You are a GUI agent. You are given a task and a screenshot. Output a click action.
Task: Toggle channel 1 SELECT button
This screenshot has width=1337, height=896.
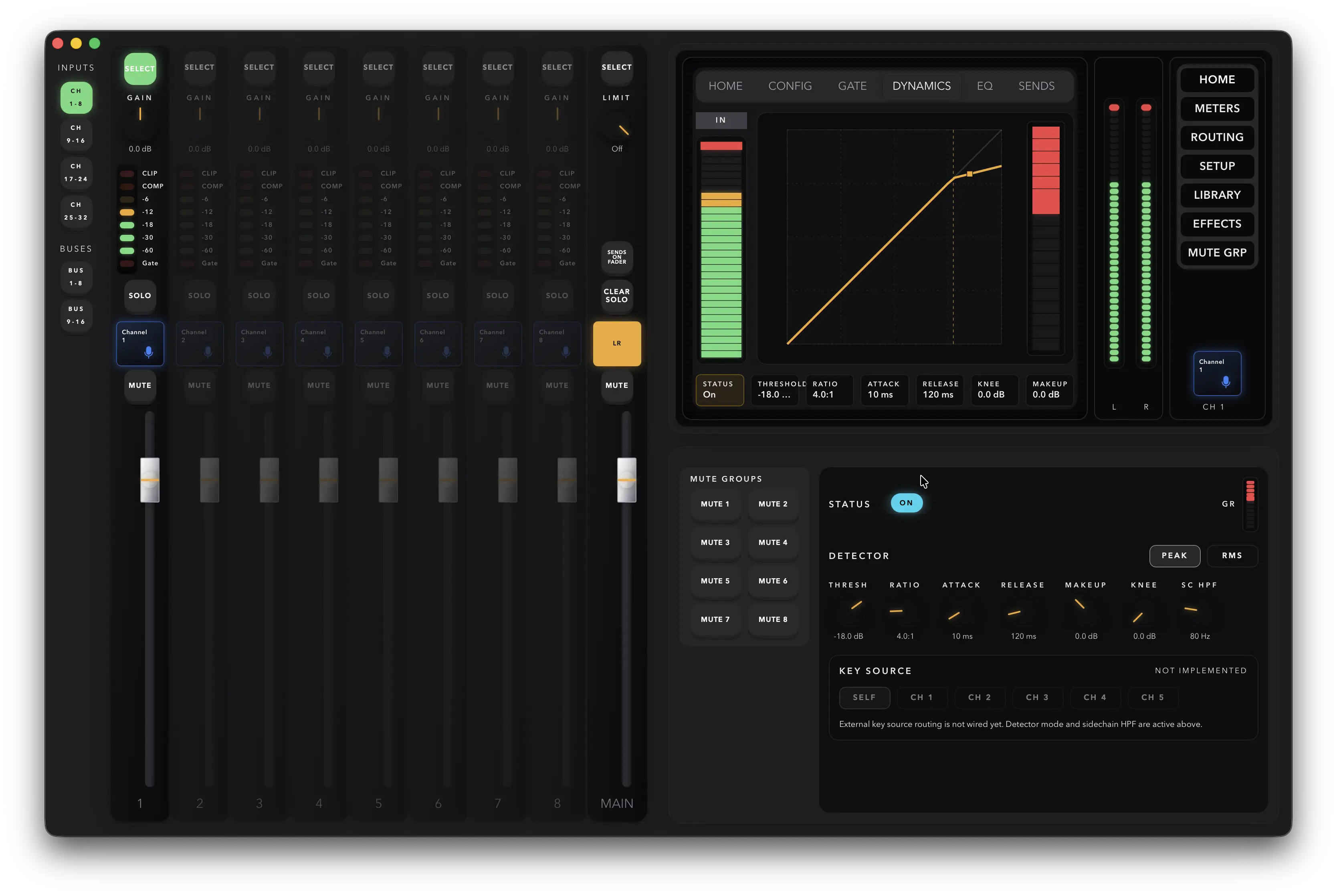tap(140, 69)
